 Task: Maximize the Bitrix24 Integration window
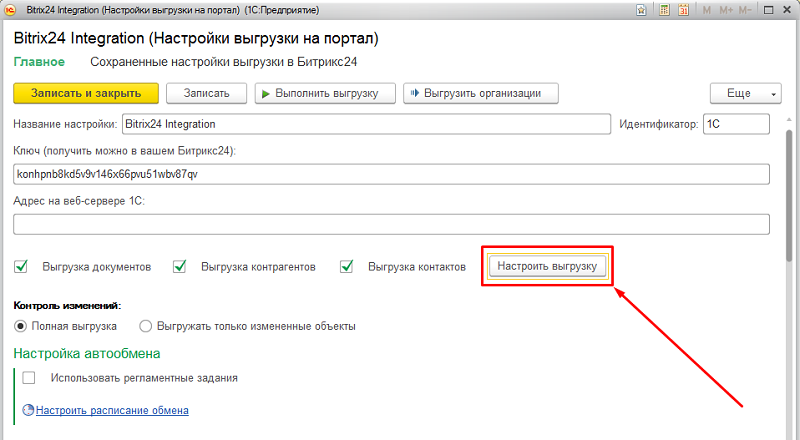(x=768, y=10)
